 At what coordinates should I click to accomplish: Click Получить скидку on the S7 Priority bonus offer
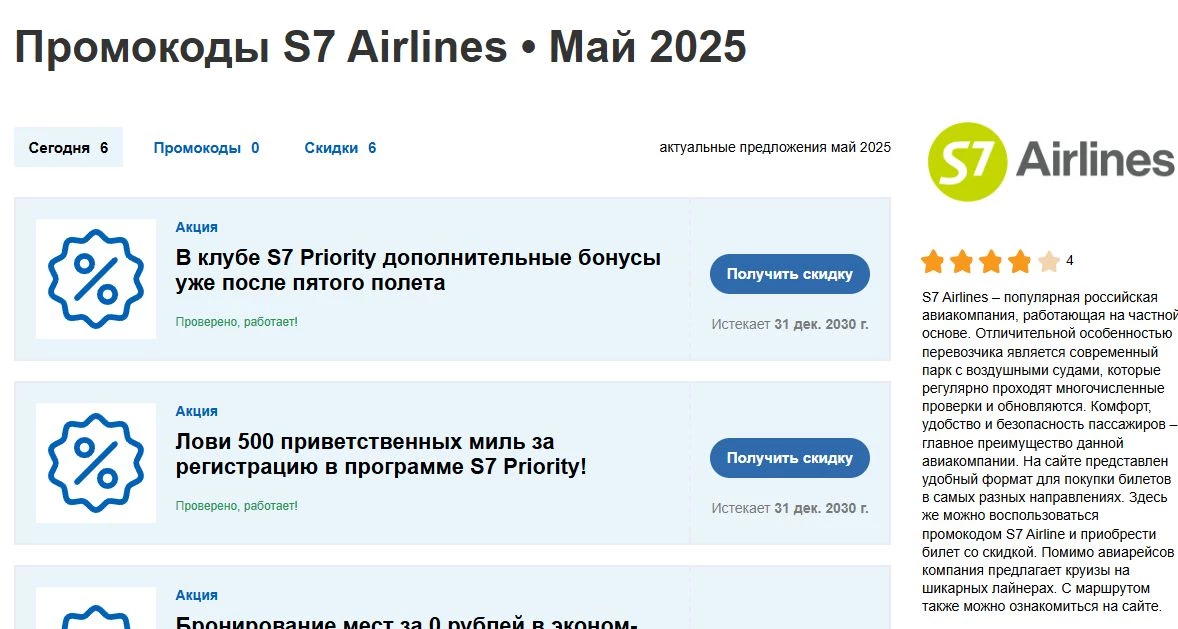789,273
